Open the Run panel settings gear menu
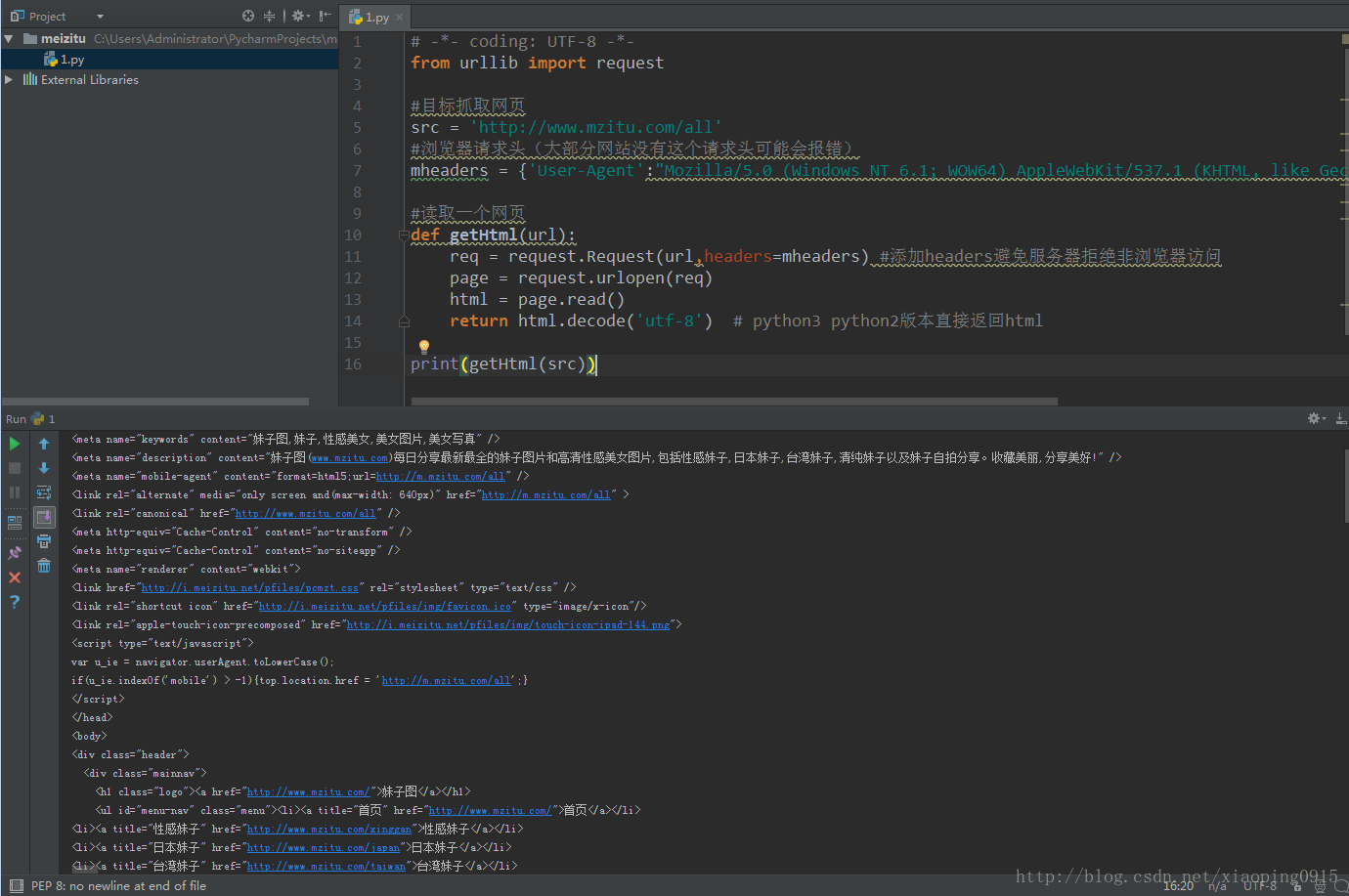 click(1316, 418)
